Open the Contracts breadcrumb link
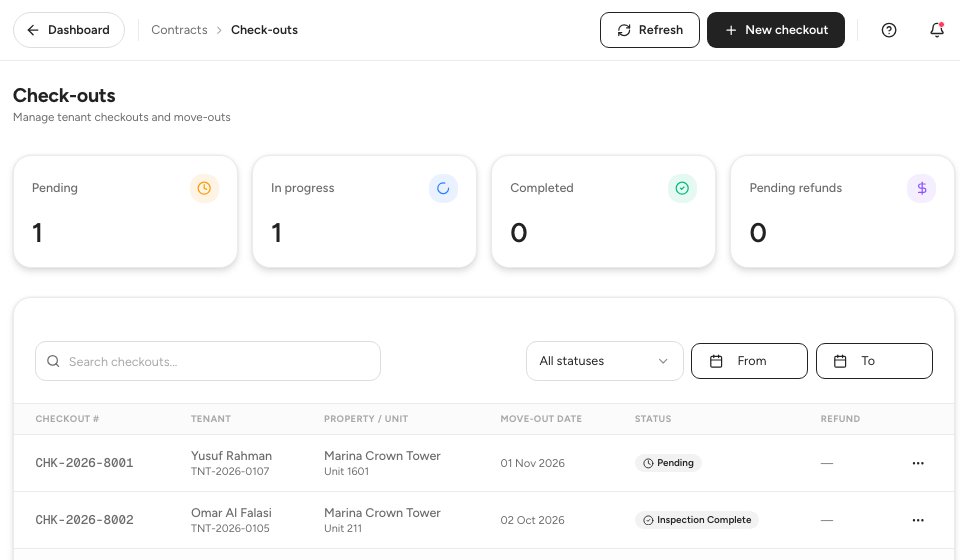Screen dimensions: 960x560 tap(179, 30)
